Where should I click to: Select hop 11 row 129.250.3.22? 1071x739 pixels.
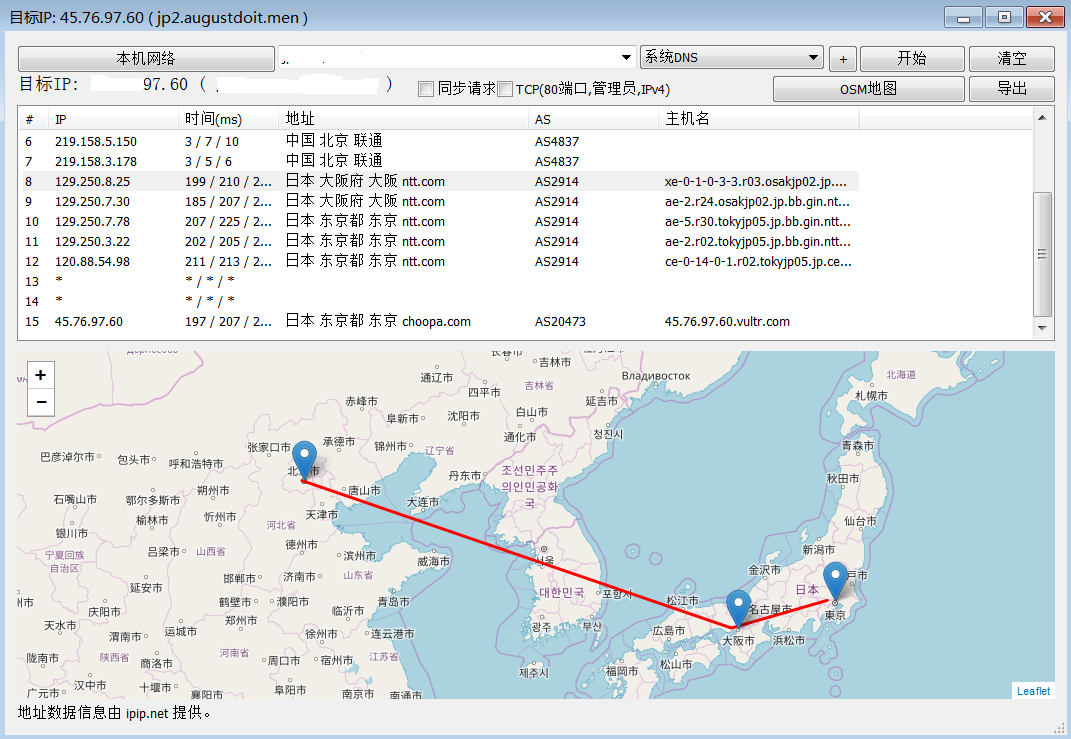[439, 242]
